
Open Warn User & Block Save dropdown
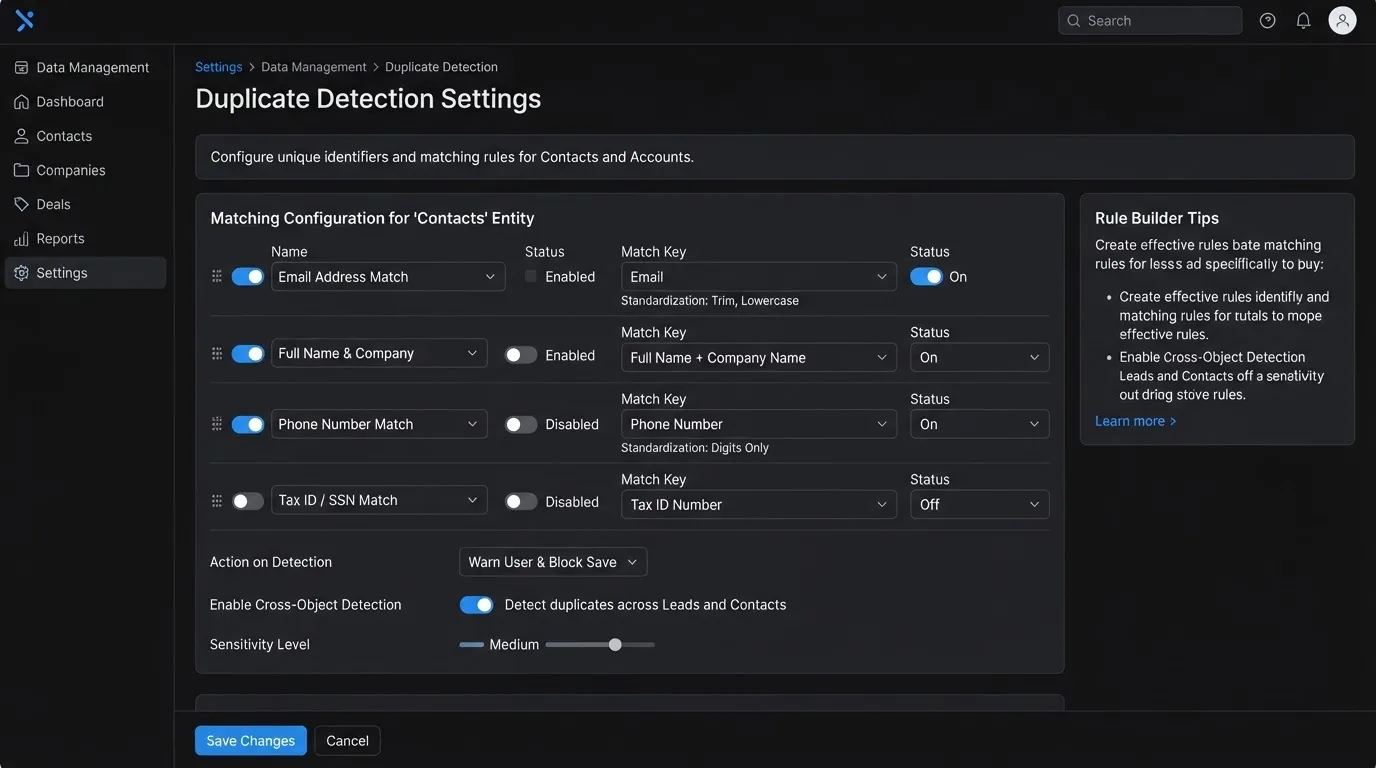coord(553,562)
